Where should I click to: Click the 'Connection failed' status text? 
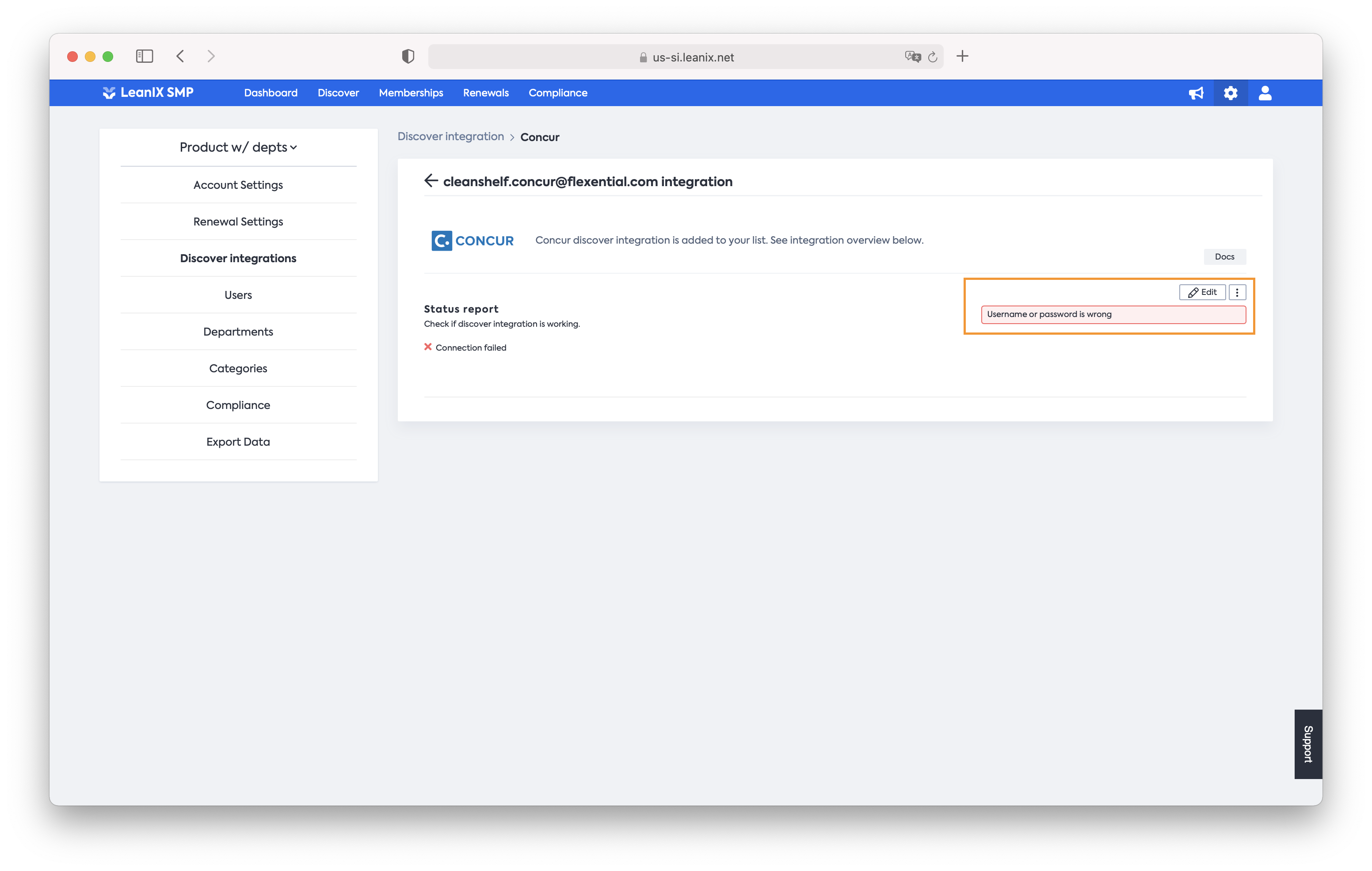point(471,347)
